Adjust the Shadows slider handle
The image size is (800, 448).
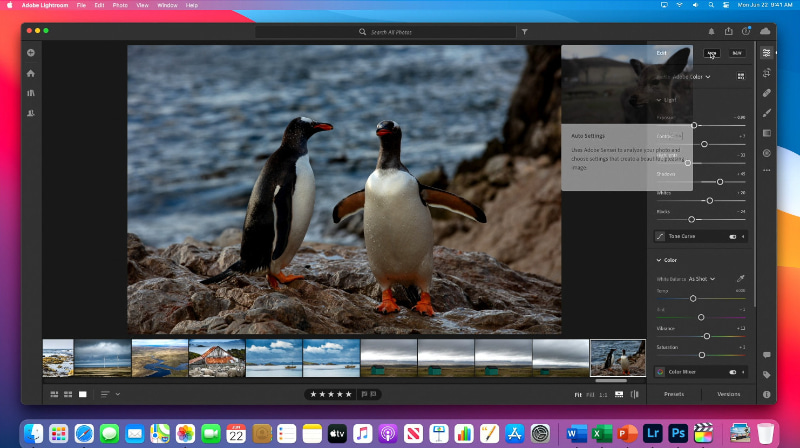[720, 182]
